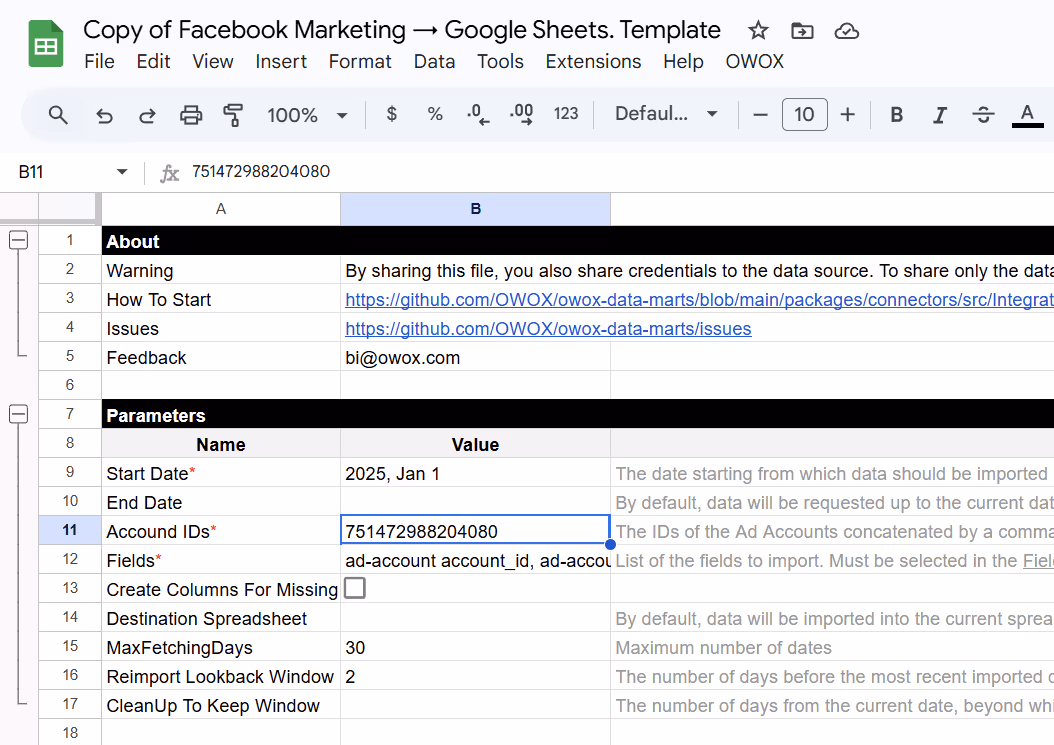
Task: Open the File menu
Action: [99, 61]
